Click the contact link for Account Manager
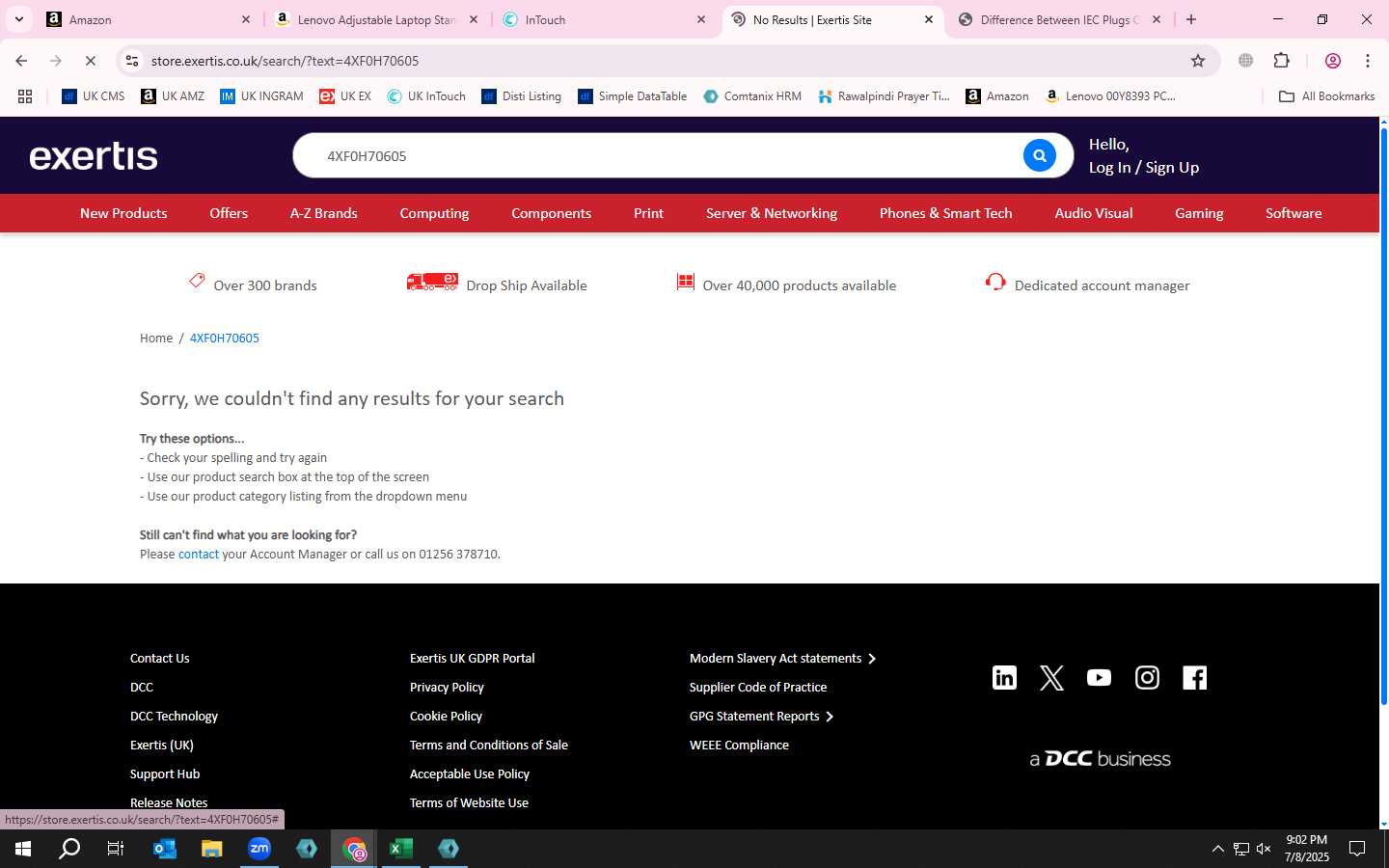The image size is (1389, 868). click(x=199, y=554)
